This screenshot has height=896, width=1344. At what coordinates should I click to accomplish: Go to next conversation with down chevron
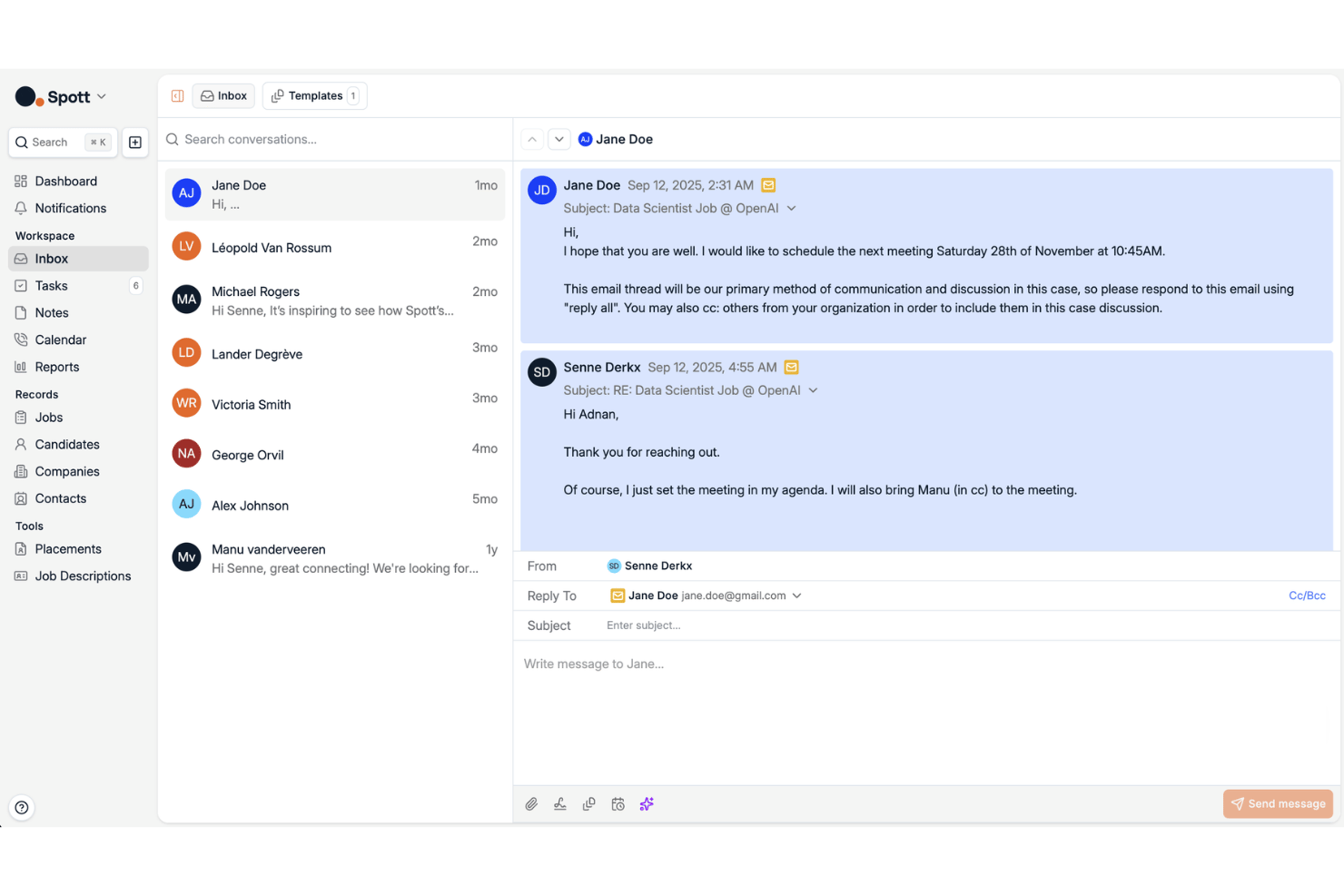(x=559, y=140)
